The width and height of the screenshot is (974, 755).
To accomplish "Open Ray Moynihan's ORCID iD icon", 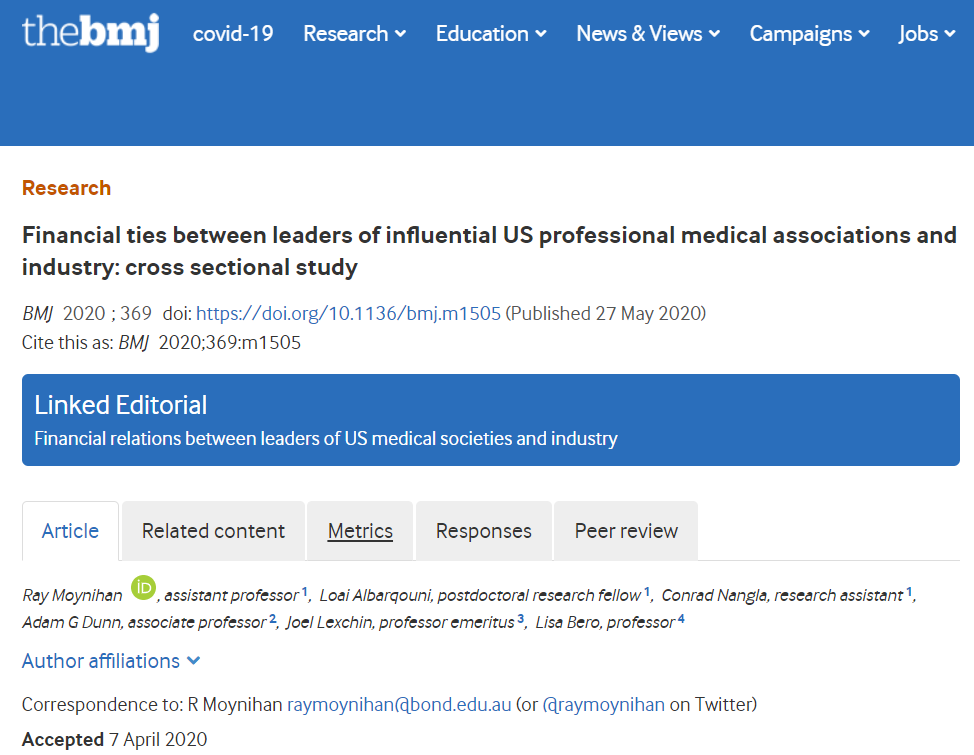I will click(x=143, y=588).
